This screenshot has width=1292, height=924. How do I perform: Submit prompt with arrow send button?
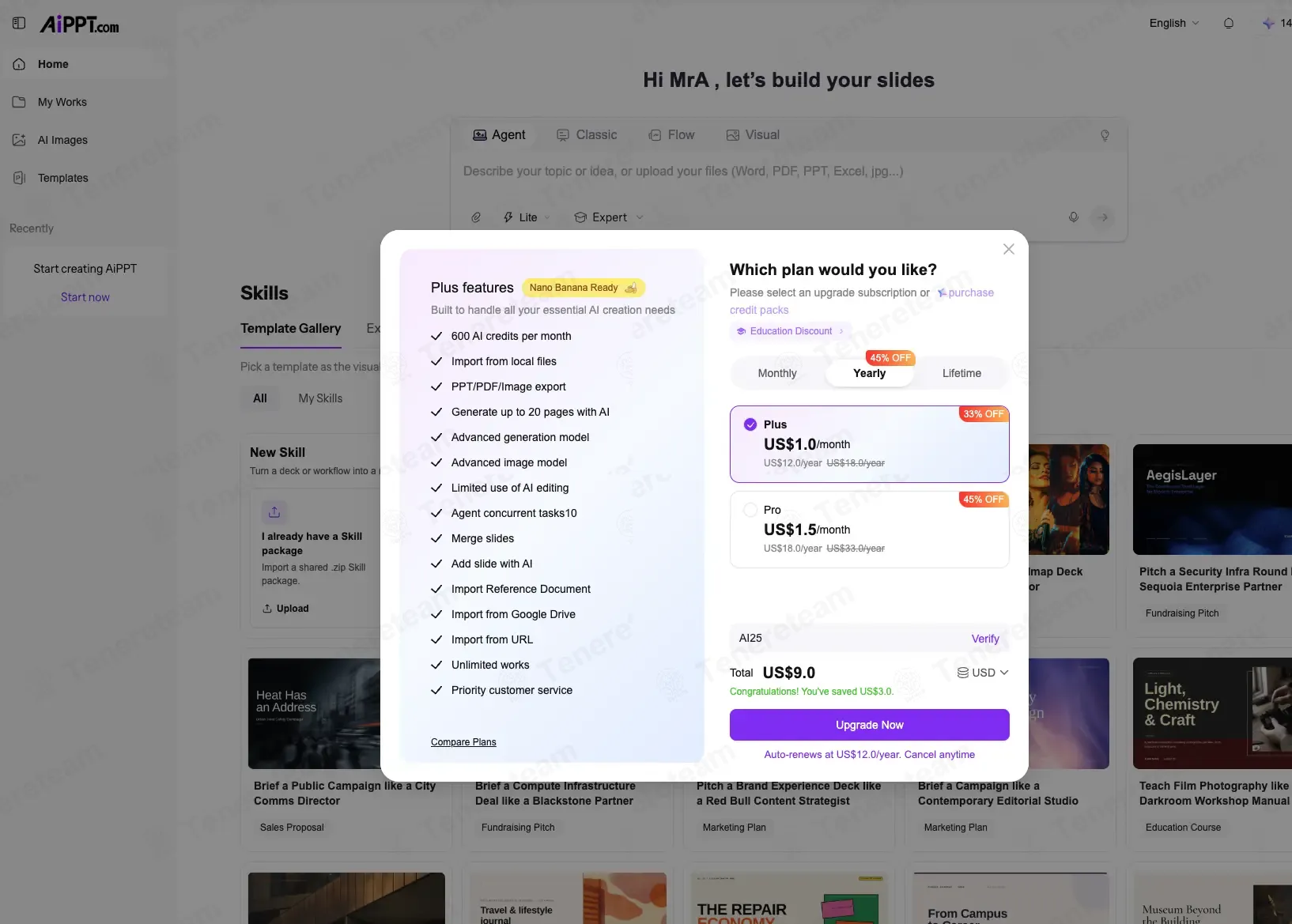click(x=1103, y=217)
